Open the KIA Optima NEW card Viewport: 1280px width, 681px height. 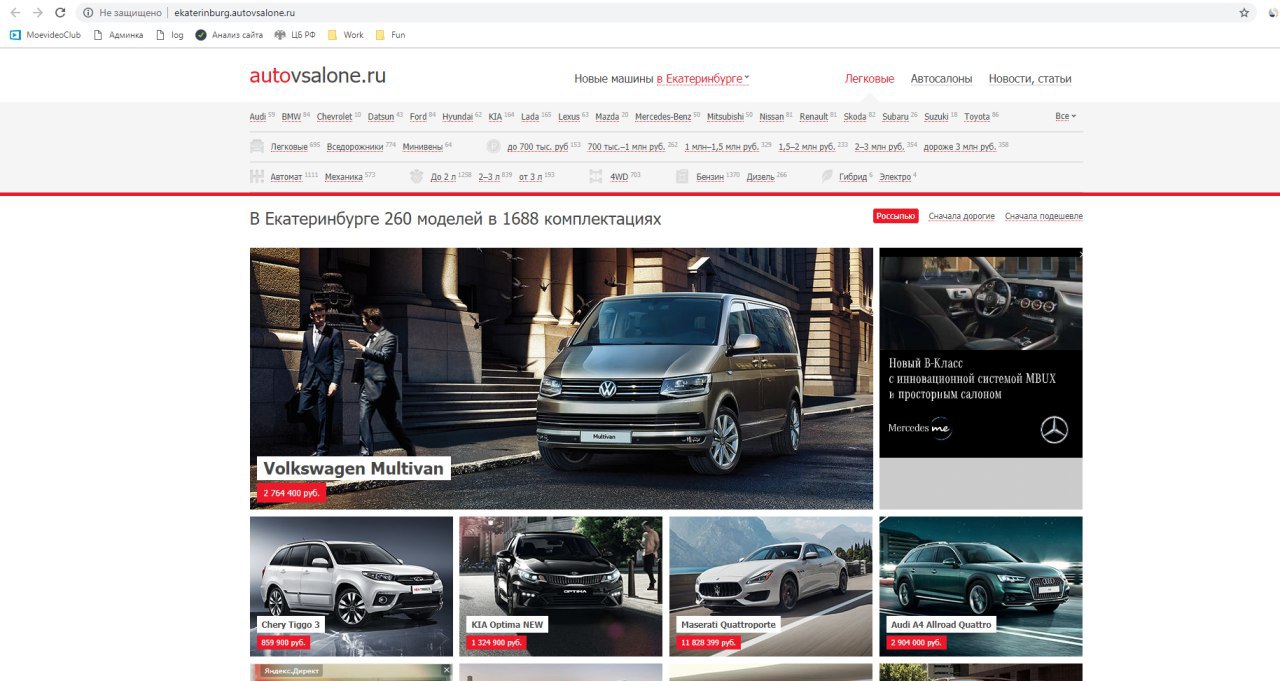point(561,586)
